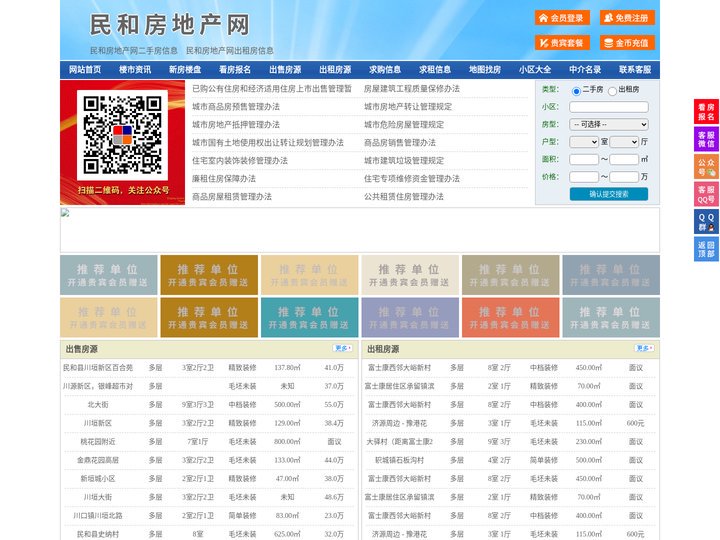Open 出售房源 in the navigation bar

point(285,70)
